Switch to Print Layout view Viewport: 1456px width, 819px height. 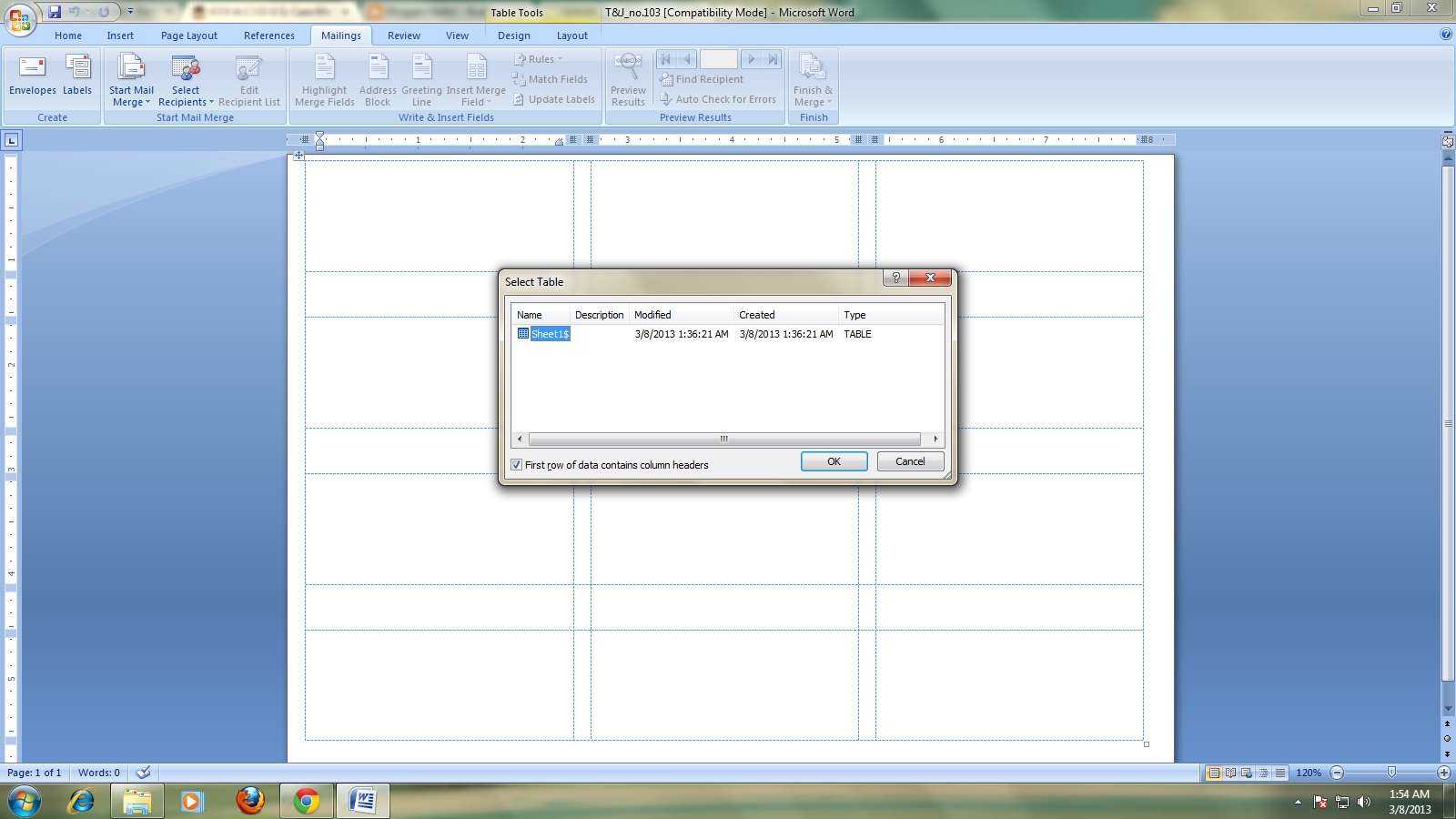pyautogui.click(x=1213, y=773)
